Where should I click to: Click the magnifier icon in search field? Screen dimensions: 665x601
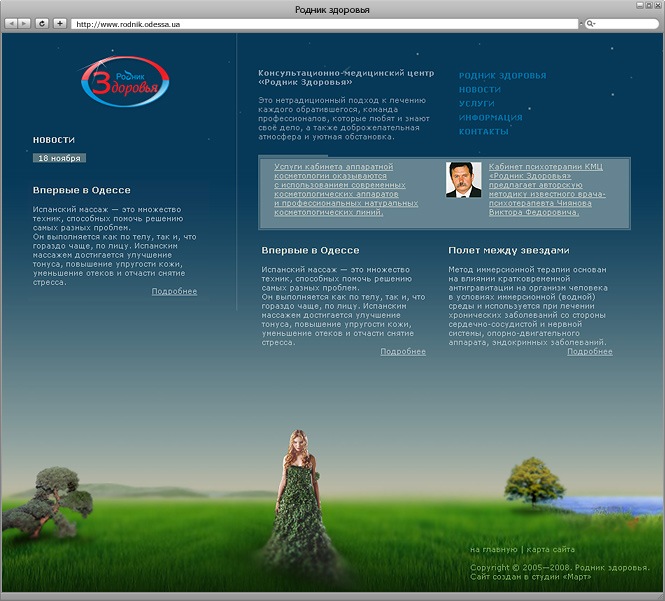[590, 24]
